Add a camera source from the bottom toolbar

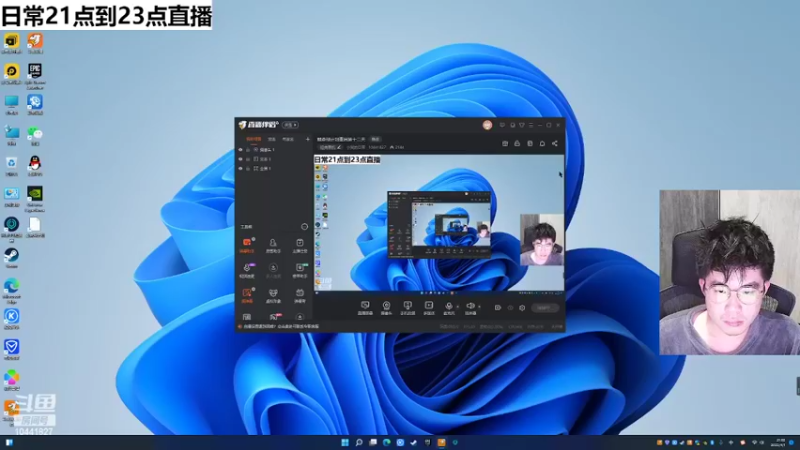tap(386, 308)
